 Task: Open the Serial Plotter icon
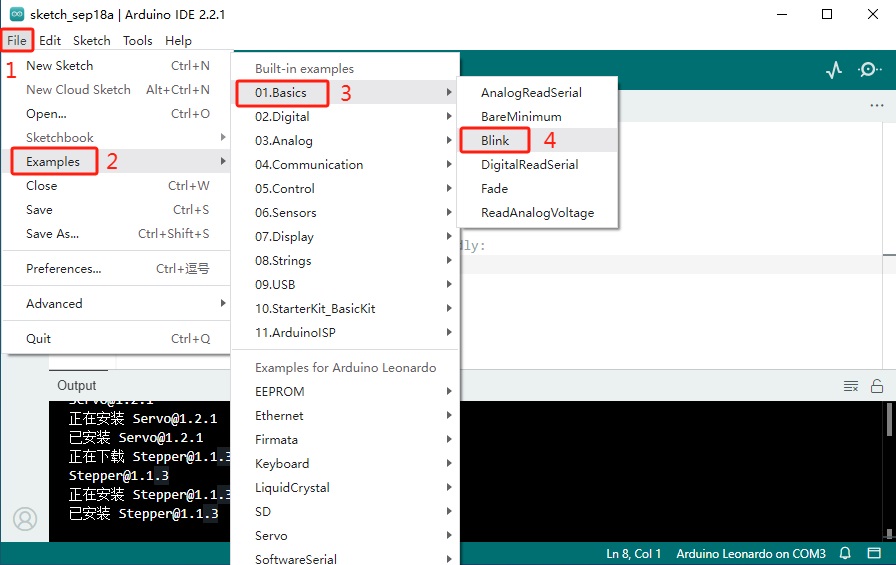[x=834, y=70]
